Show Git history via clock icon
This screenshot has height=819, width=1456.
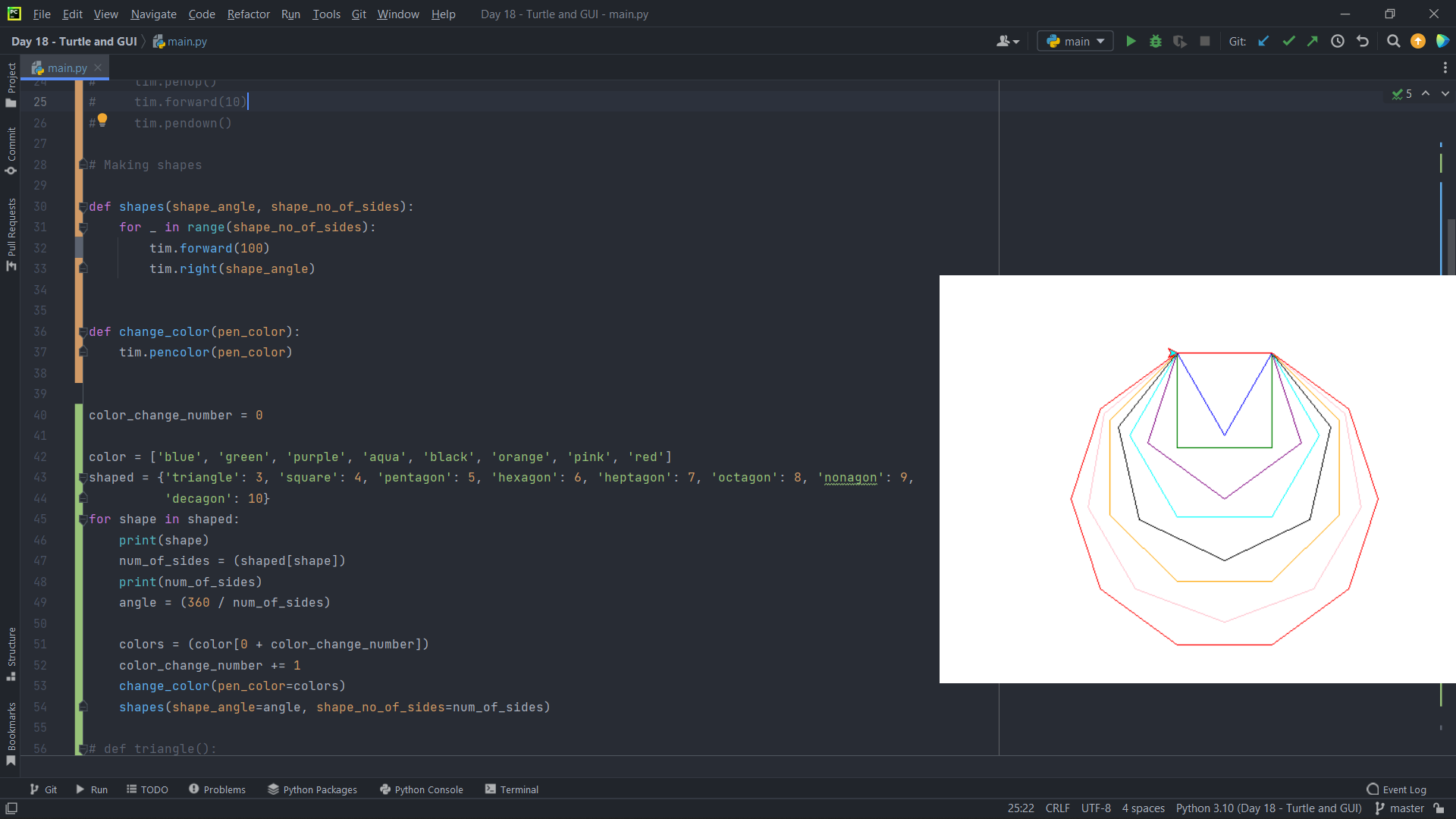click(x=1338, y=42)
